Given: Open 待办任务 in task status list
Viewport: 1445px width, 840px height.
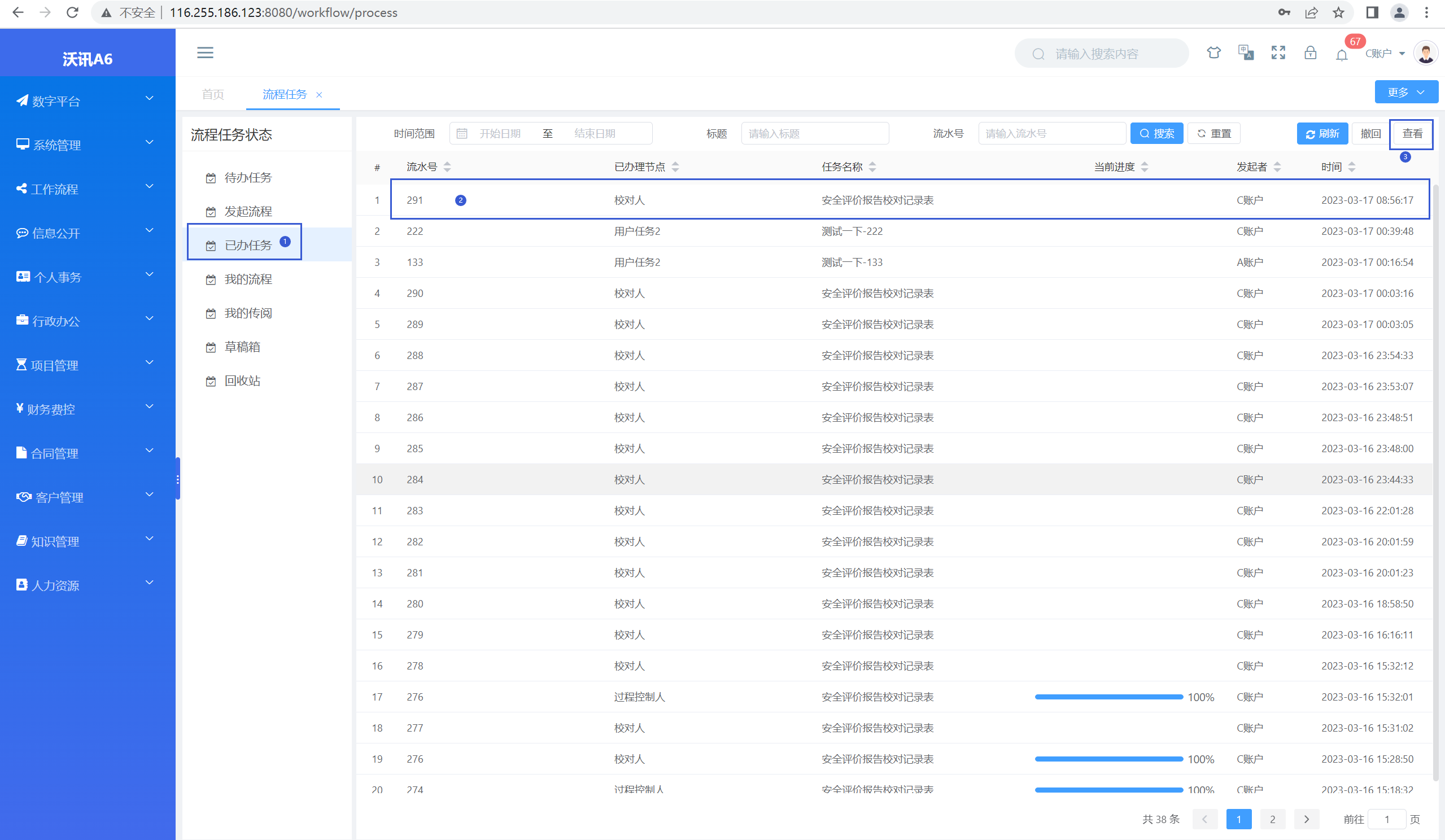Looking at the screenshot, I should (x=248, y=177).
